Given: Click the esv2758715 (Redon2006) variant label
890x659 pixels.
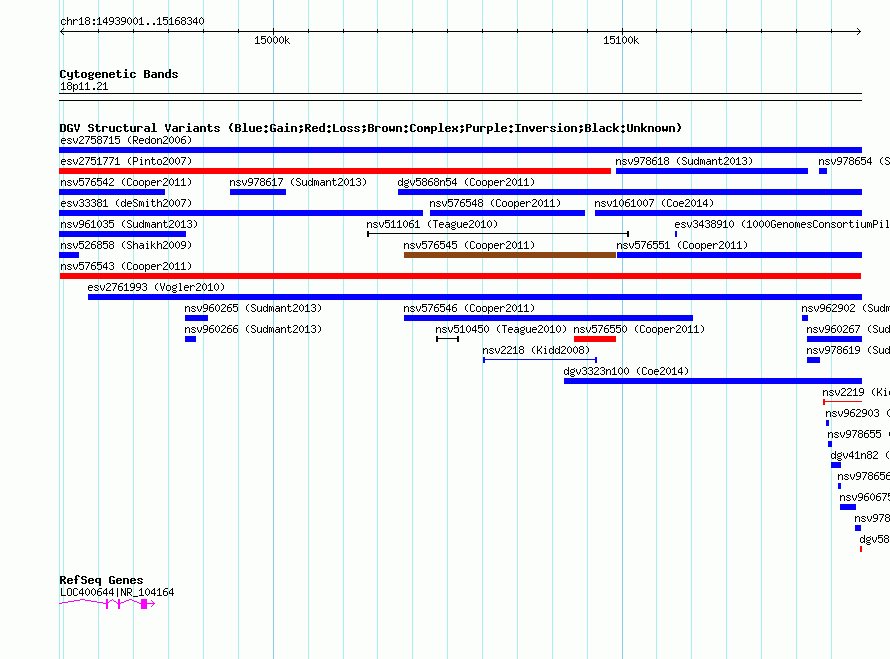Looking at the screenshot, I should (126, 140).
